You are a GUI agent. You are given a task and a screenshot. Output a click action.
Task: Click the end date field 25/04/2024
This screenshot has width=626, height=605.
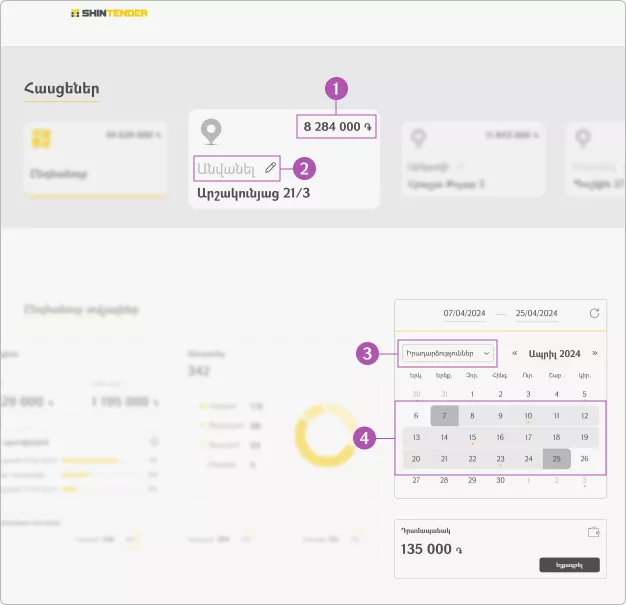[536, 314]
